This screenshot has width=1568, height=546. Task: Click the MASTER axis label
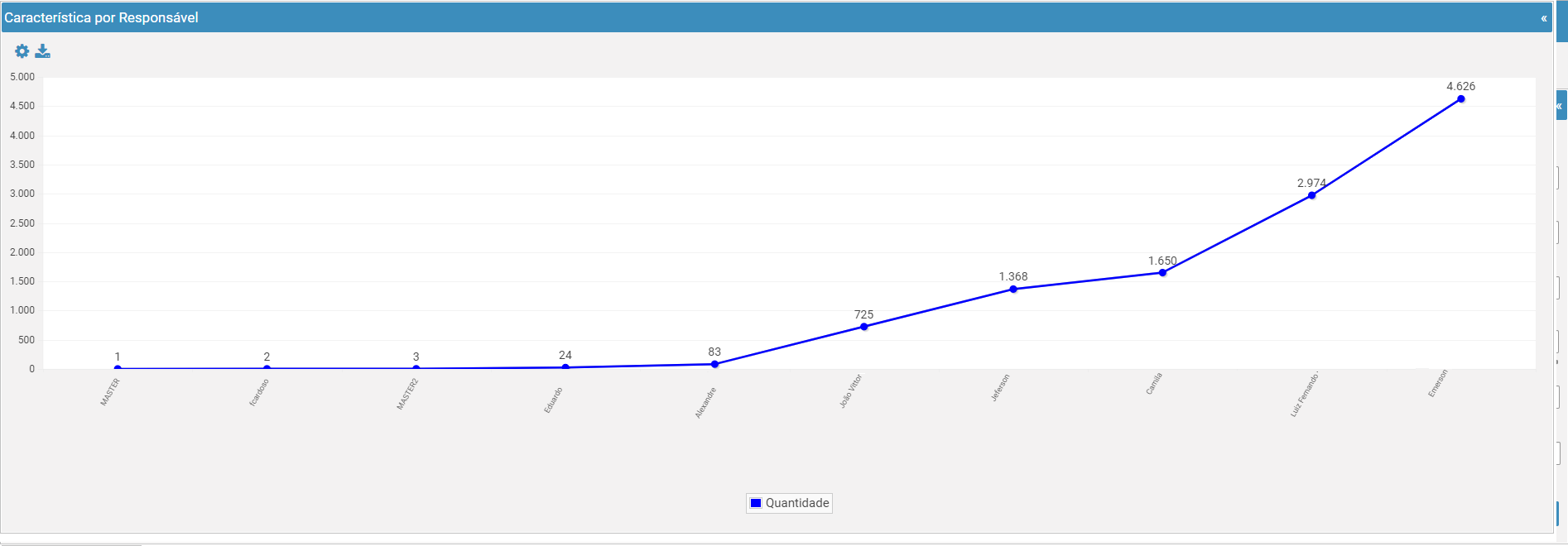pyautogui.click(x=110, y=392)
